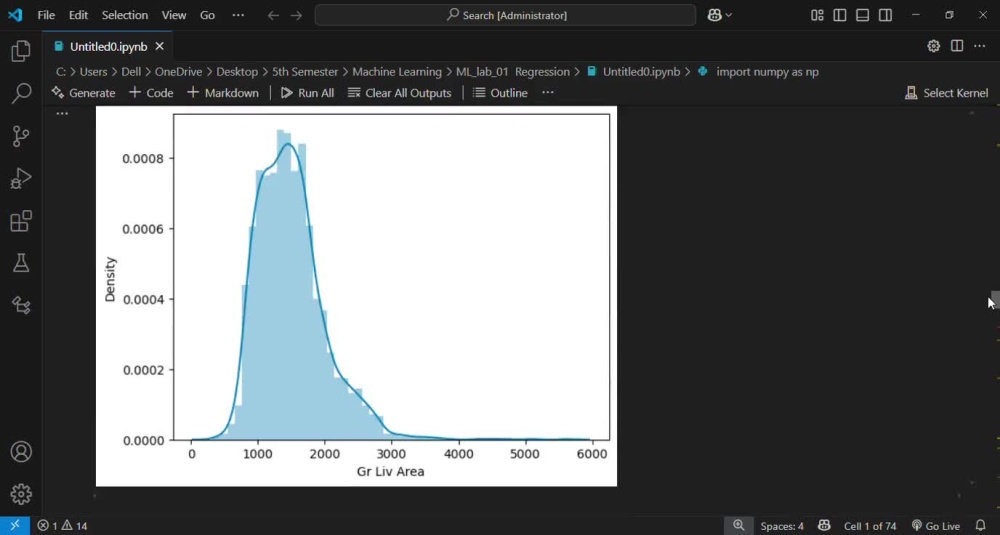Click the Dell breadcrumb segment

click(x=131, y=72)
